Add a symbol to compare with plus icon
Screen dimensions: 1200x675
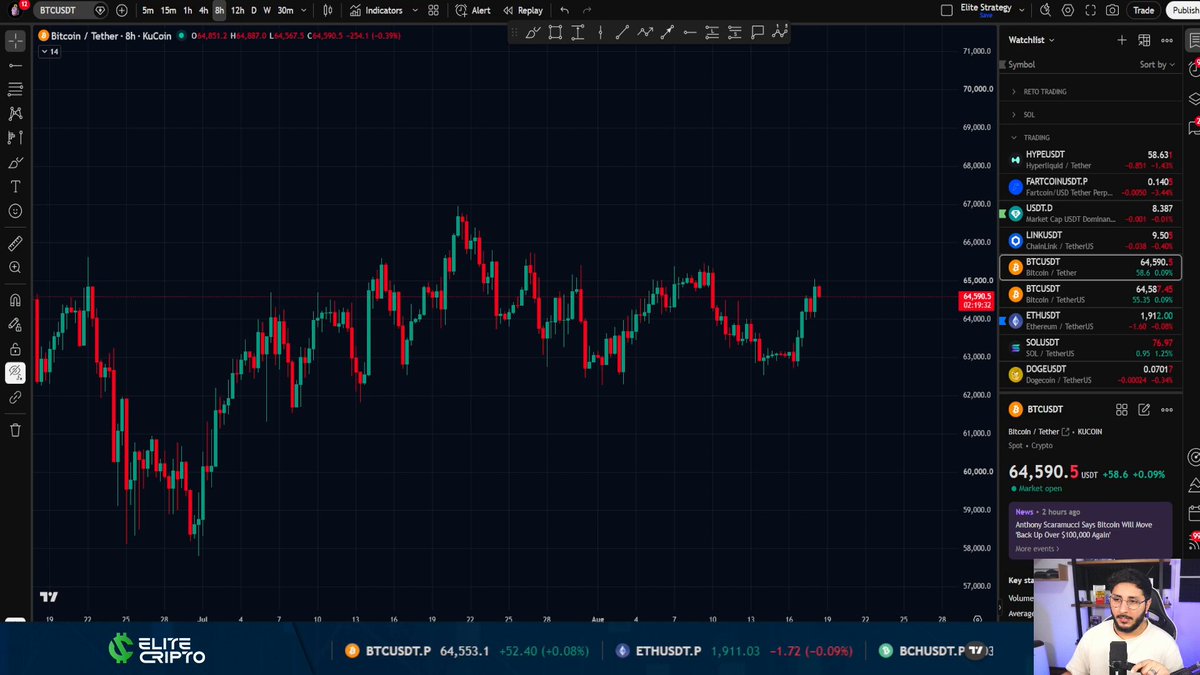[122, 10]
